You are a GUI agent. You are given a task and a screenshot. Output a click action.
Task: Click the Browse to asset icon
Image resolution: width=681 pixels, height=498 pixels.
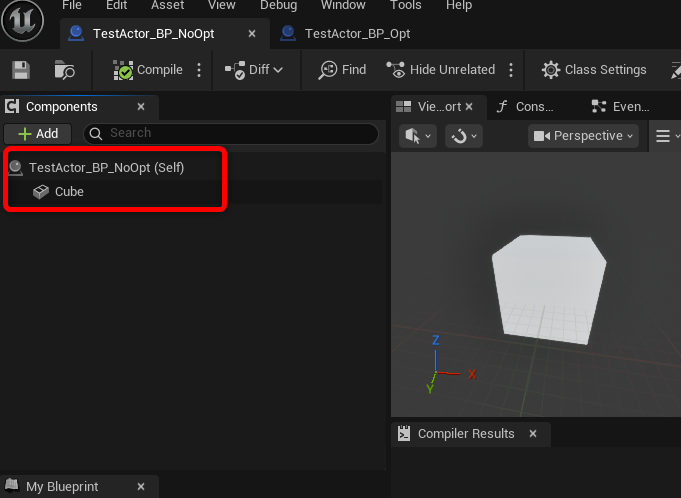65,70
